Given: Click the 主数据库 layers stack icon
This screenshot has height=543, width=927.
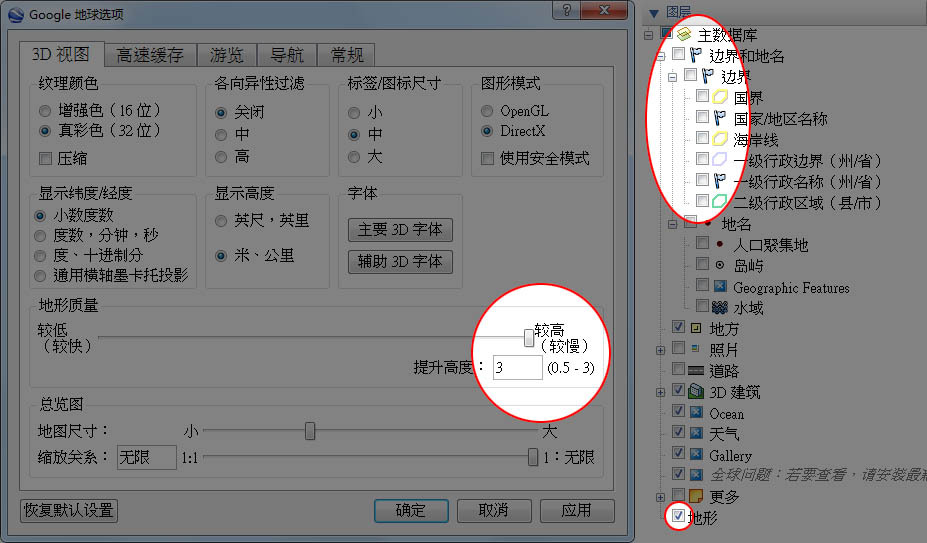Looking at the screenshot, I should click(684, 34).
